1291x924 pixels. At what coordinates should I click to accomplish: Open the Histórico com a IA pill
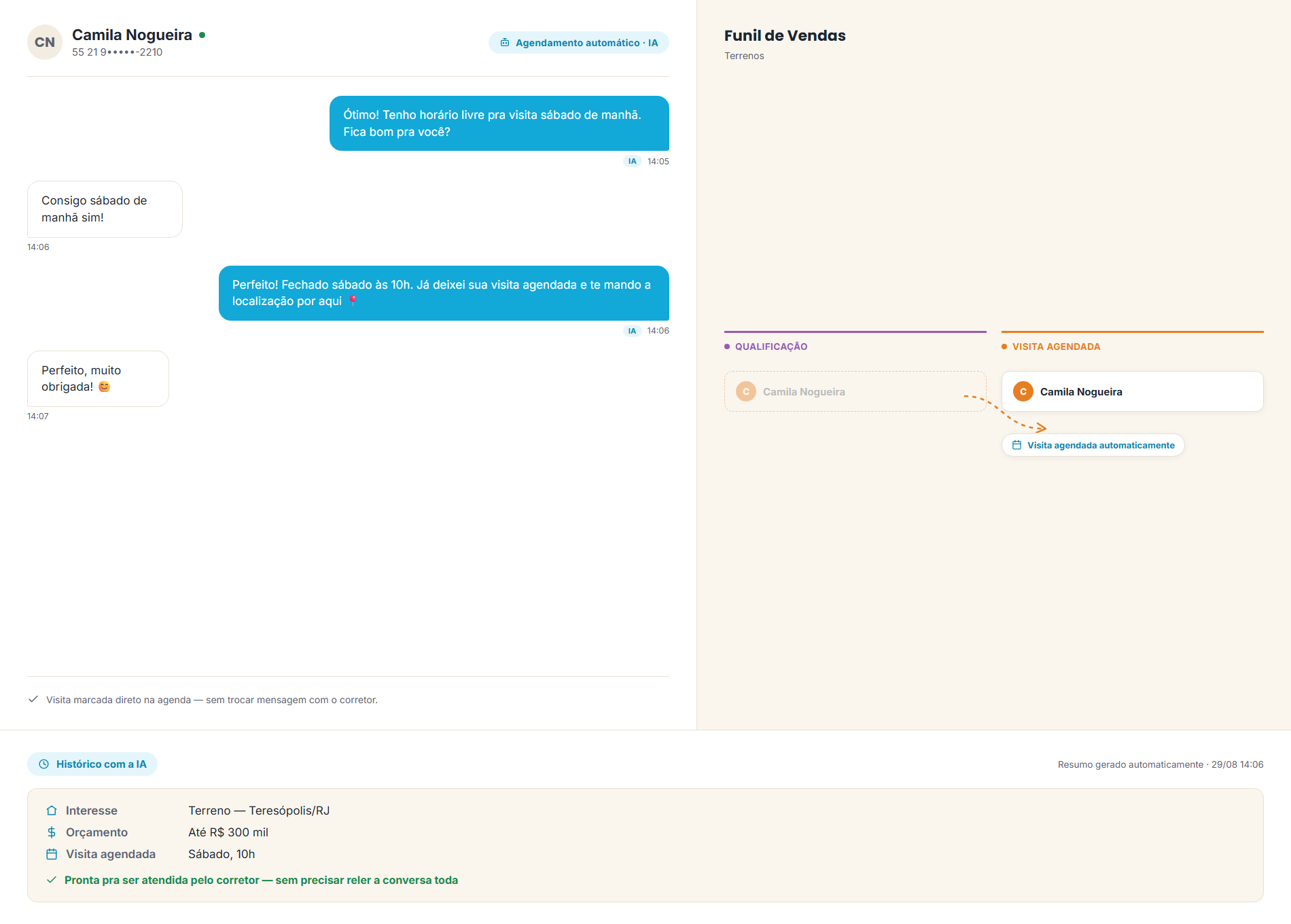coord(92,764)
